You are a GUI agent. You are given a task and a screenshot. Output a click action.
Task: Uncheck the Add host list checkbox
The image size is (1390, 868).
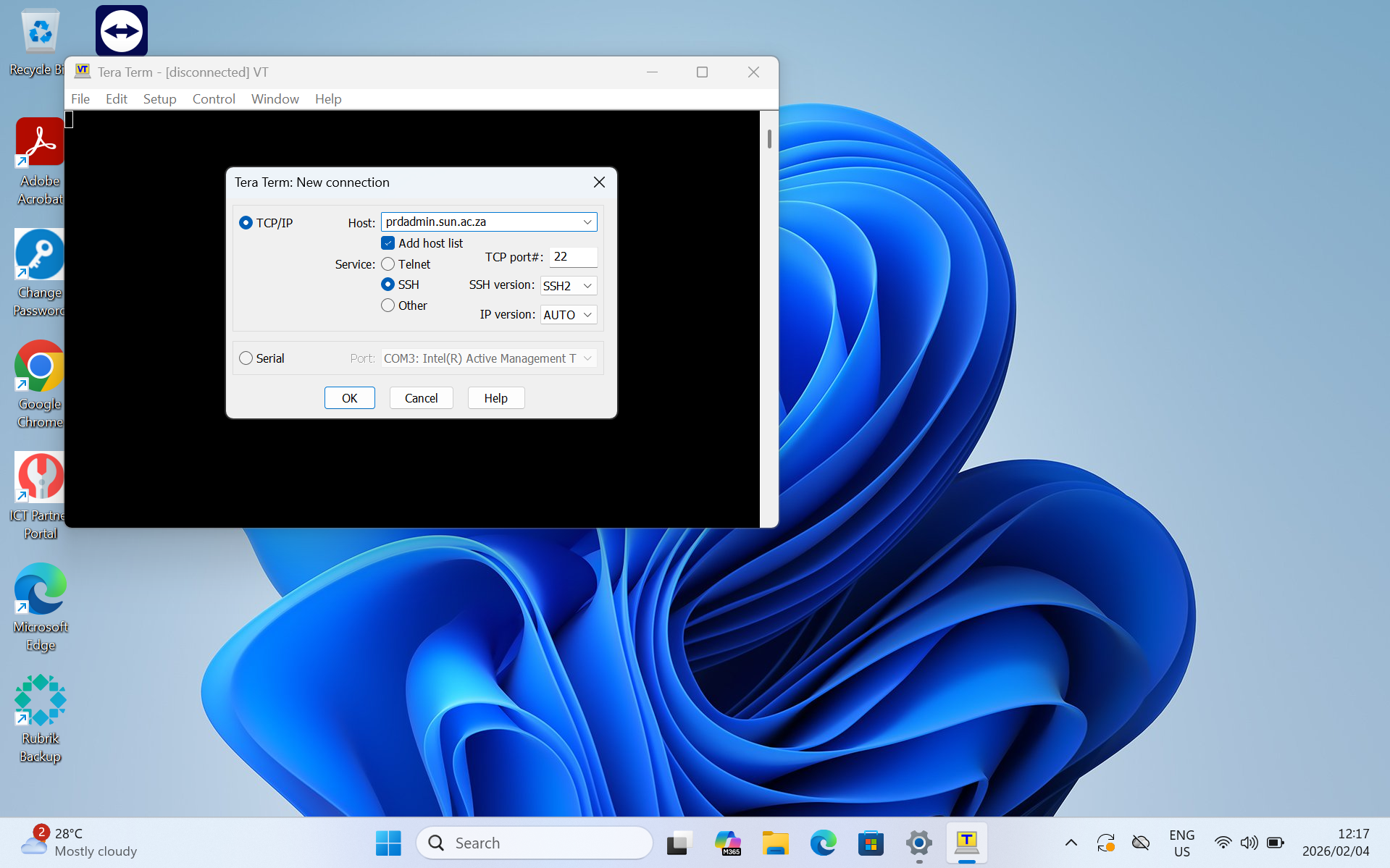(x=388, y=243)
